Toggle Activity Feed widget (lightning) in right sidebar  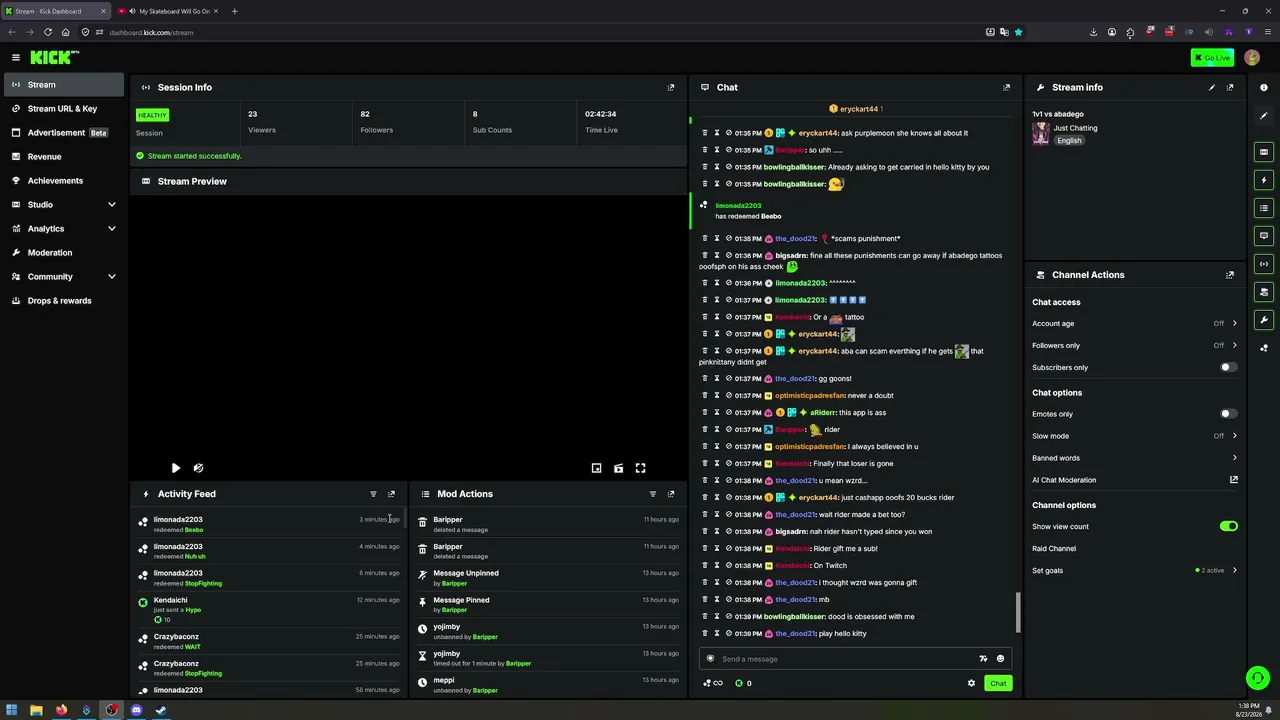[1264, 180]
